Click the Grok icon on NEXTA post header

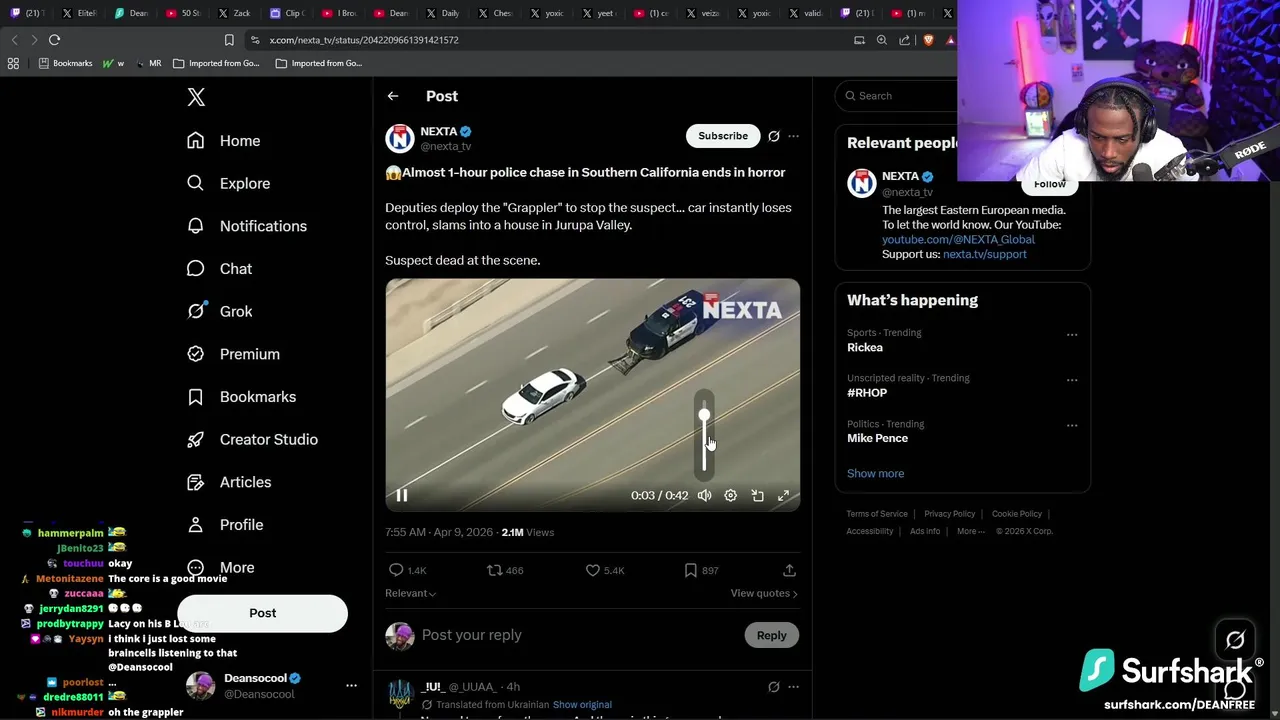773,136
